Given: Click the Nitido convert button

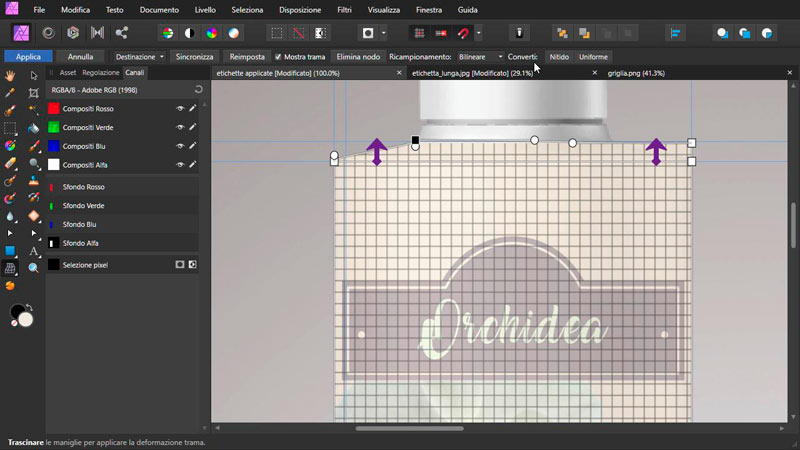Looking at the screenshot, I should click(559, 57).
